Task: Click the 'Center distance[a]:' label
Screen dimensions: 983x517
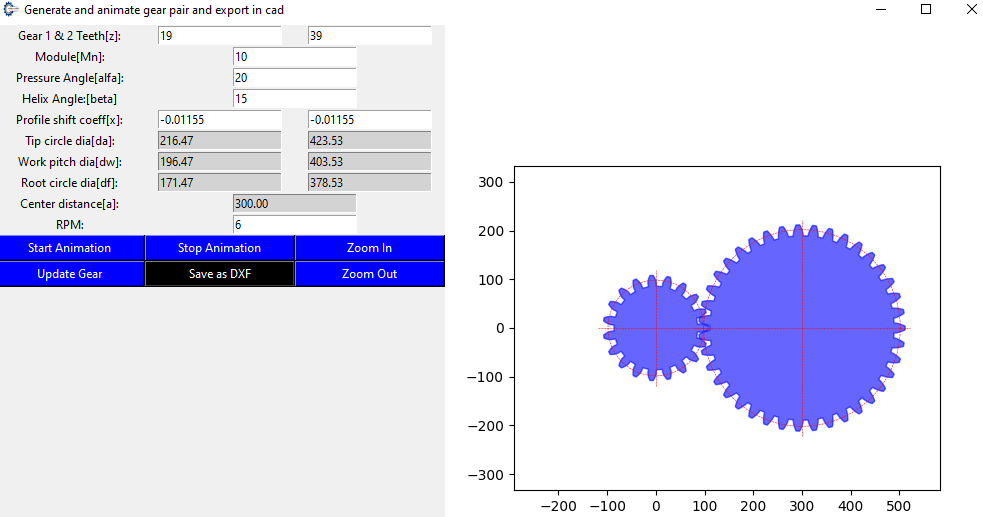Action: [70, 204]
